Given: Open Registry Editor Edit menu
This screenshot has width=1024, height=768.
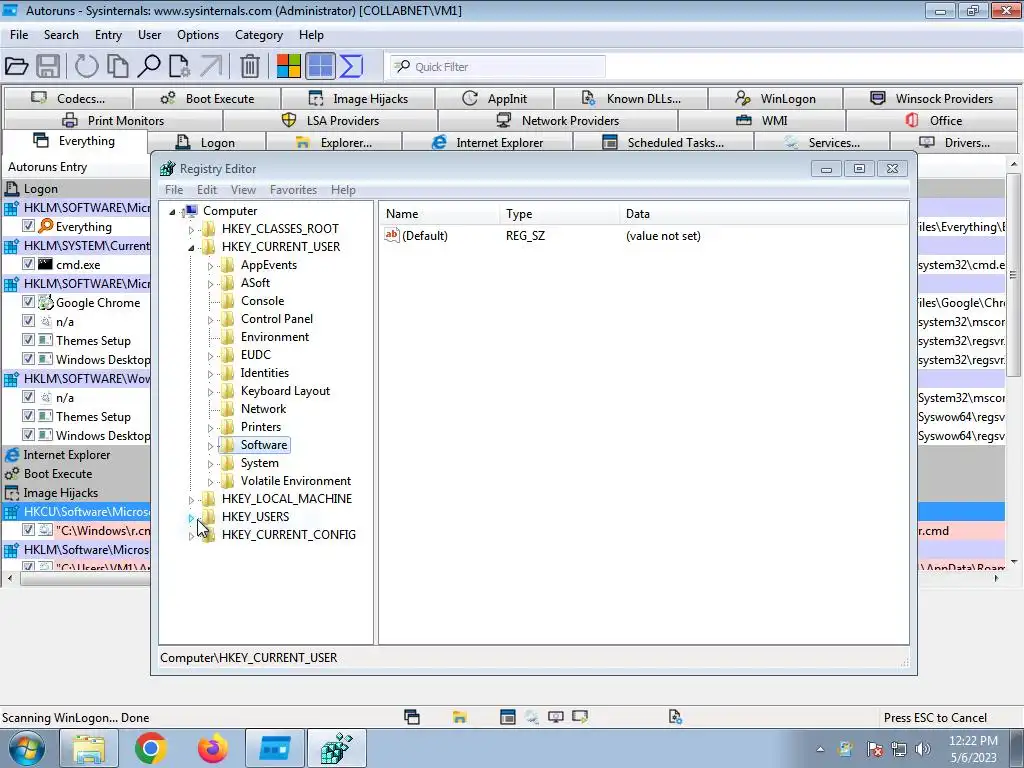Looking at the screenshot, I should (x=206, y=189).
